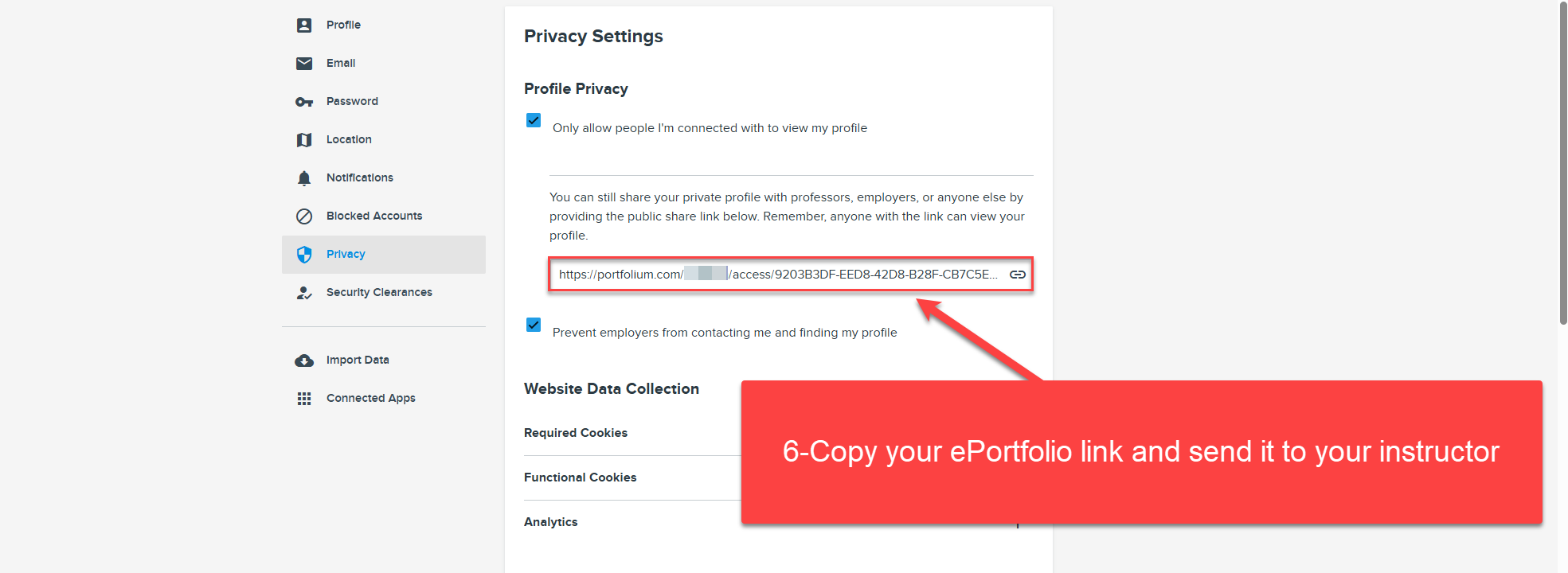Click the Password key icon
This screenshot has height=573, width=1568.
[x=304, y=102]
